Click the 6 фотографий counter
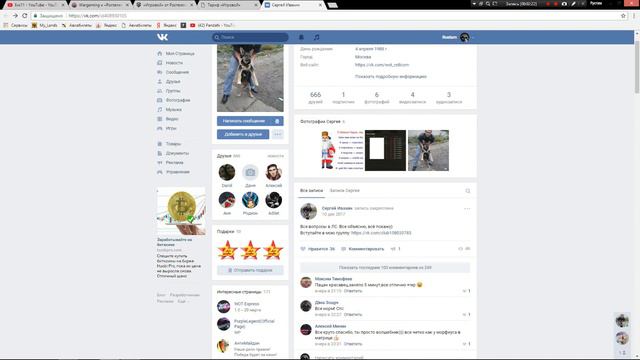The image size is (640, 360). click(377, 98)
